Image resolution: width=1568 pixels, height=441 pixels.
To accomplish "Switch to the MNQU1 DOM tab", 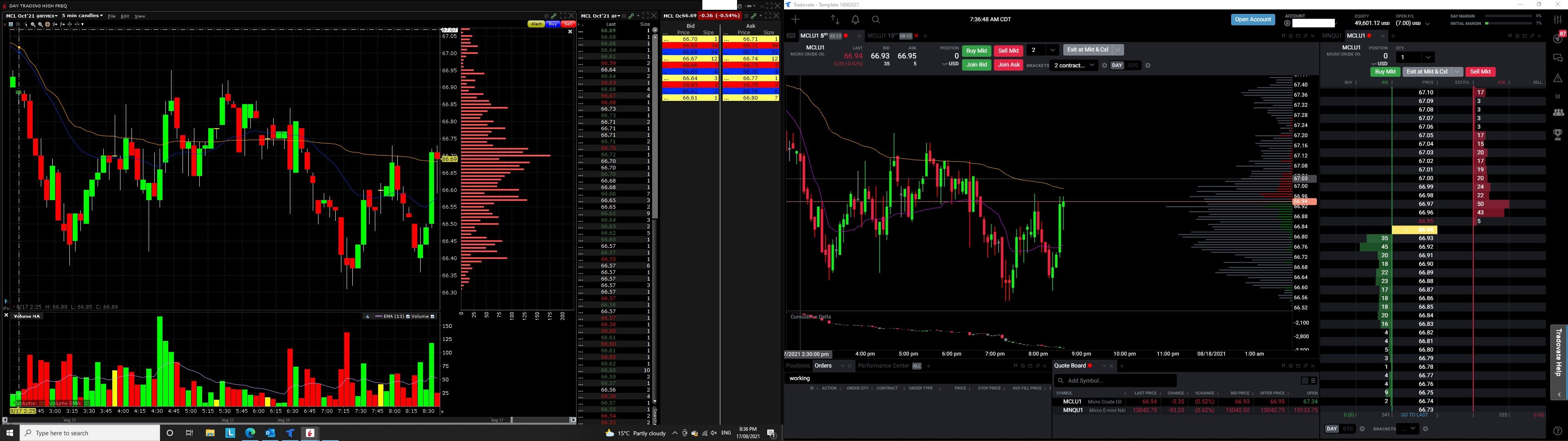I will (x=1332, y=36).
